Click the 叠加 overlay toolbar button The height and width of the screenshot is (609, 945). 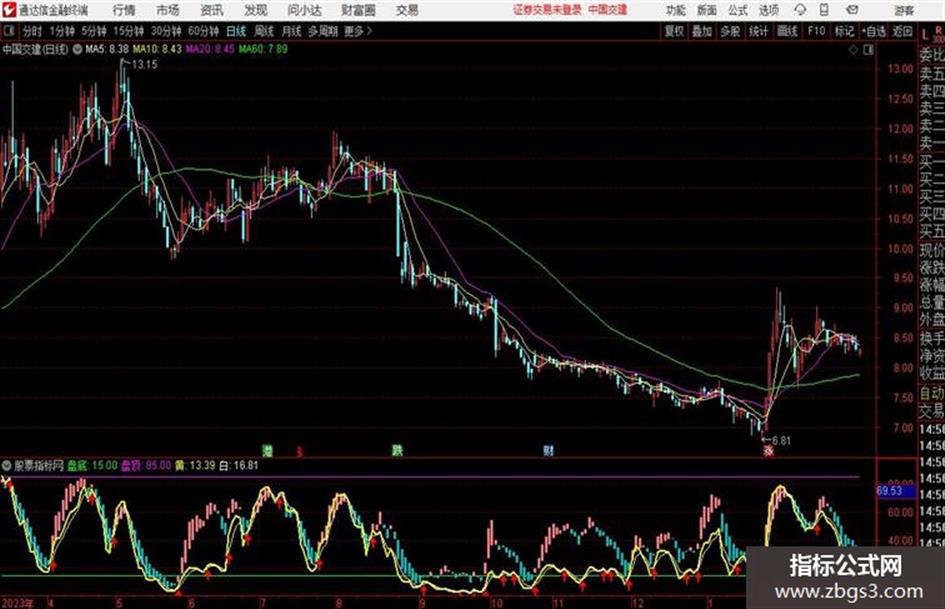(x=702, y=31)
